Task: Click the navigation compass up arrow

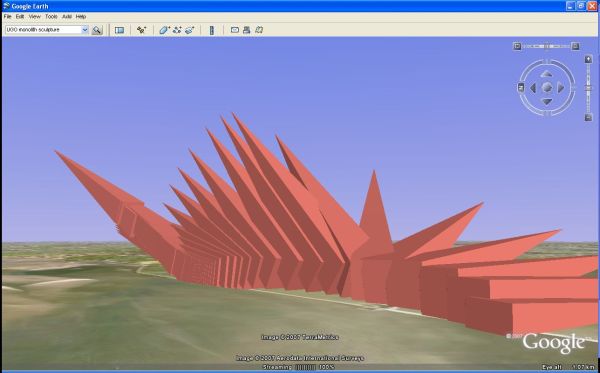Action: pos(547,74)
